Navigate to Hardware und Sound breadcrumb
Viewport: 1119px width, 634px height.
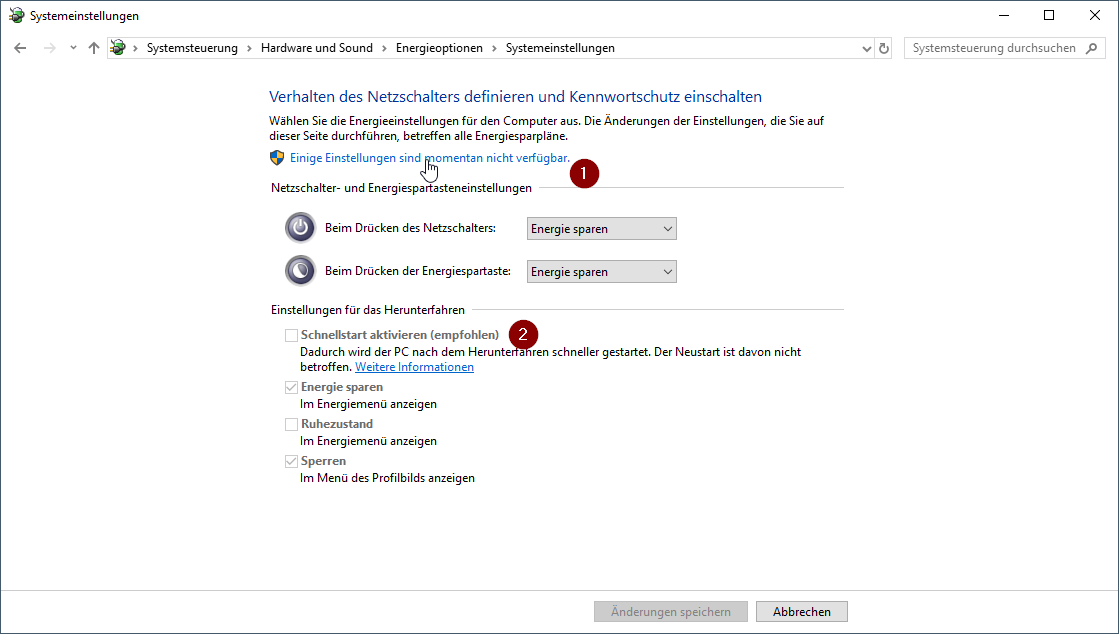(317, 48)
